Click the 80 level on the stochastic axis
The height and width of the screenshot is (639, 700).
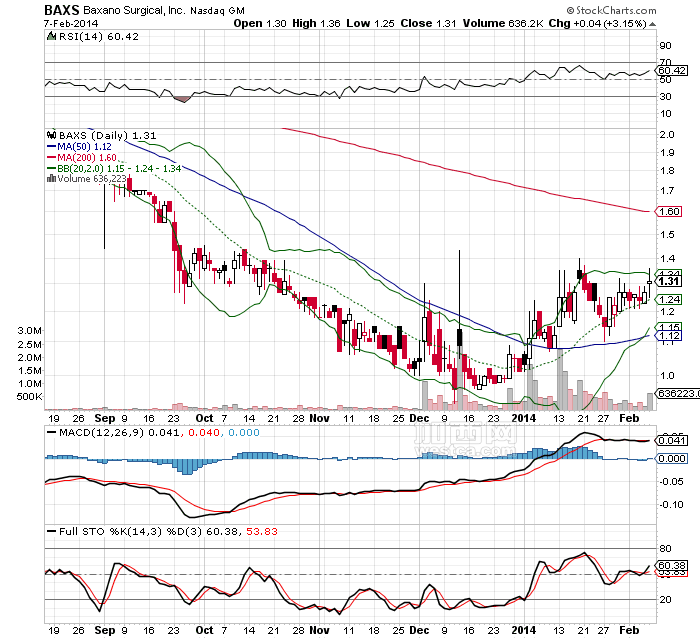coord(665,548)
